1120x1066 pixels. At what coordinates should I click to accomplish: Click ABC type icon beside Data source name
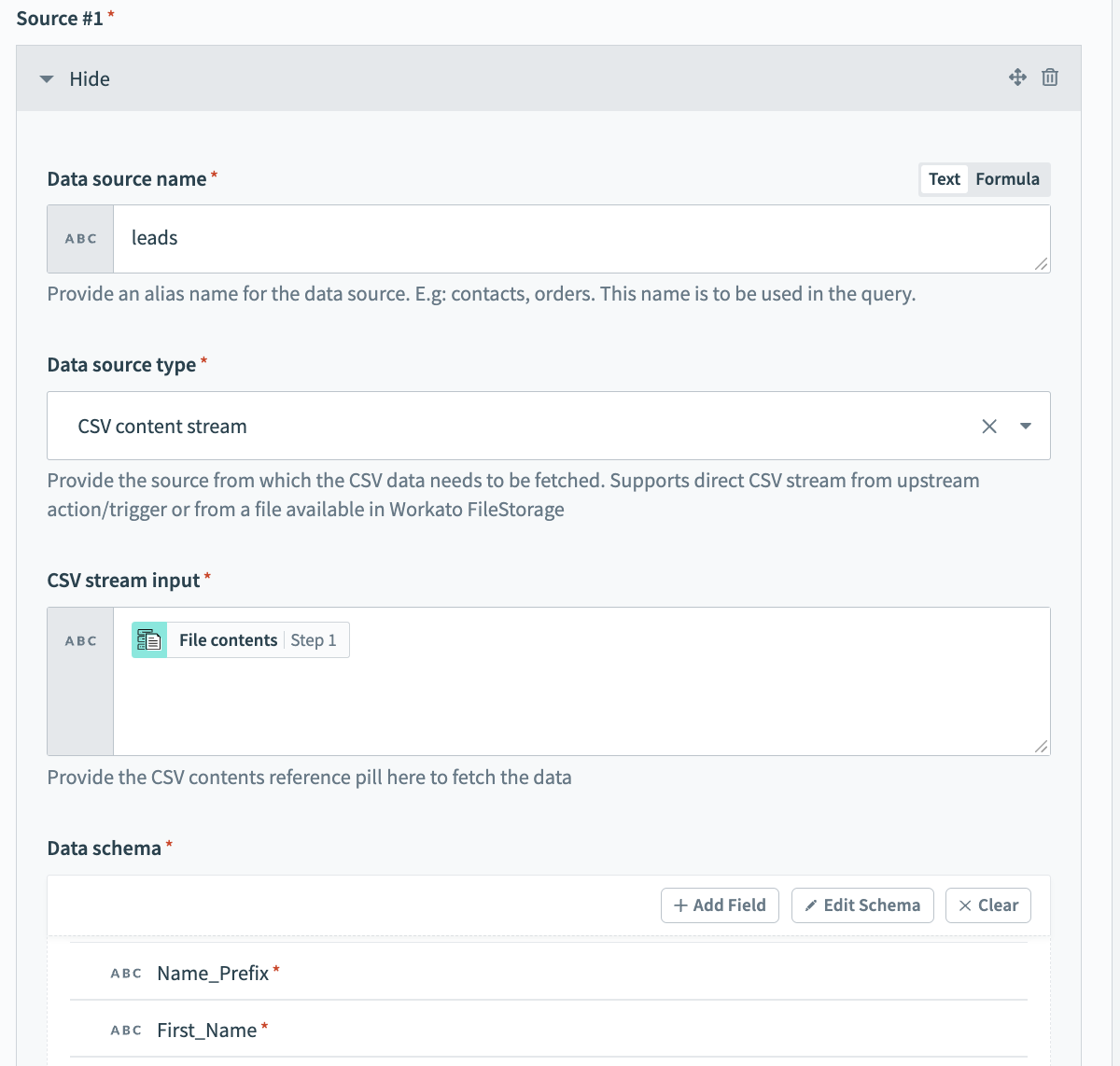pyautogui.click(x=81, y=239)
